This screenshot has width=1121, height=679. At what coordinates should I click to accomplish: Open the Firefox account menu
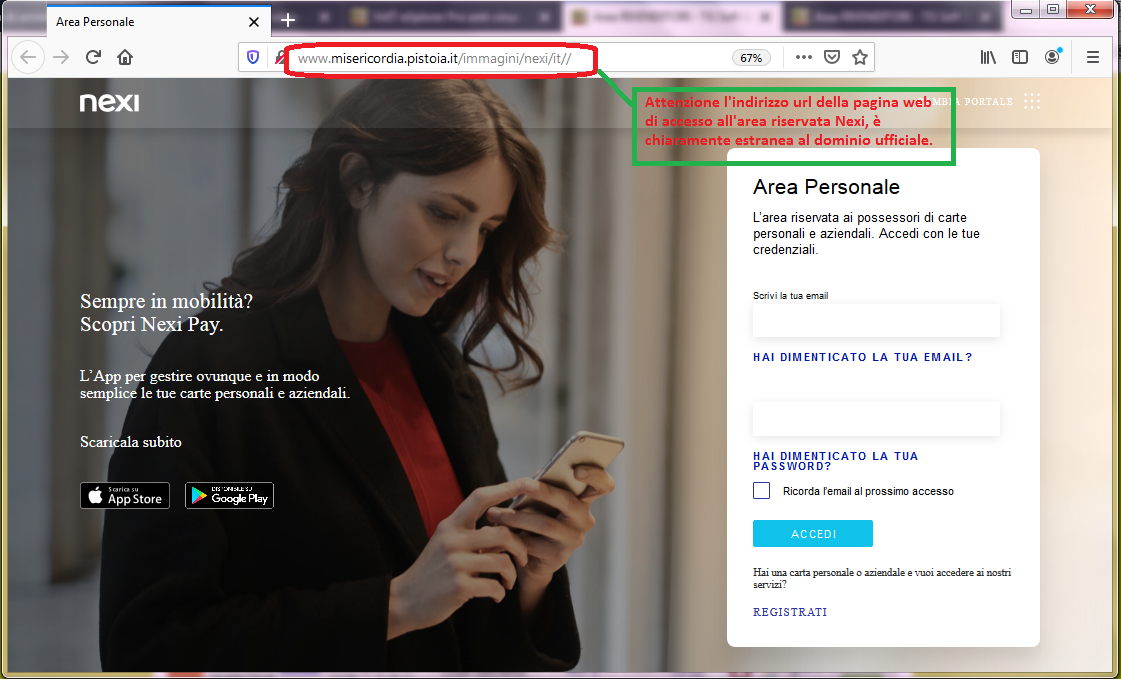click(1052, 57)
